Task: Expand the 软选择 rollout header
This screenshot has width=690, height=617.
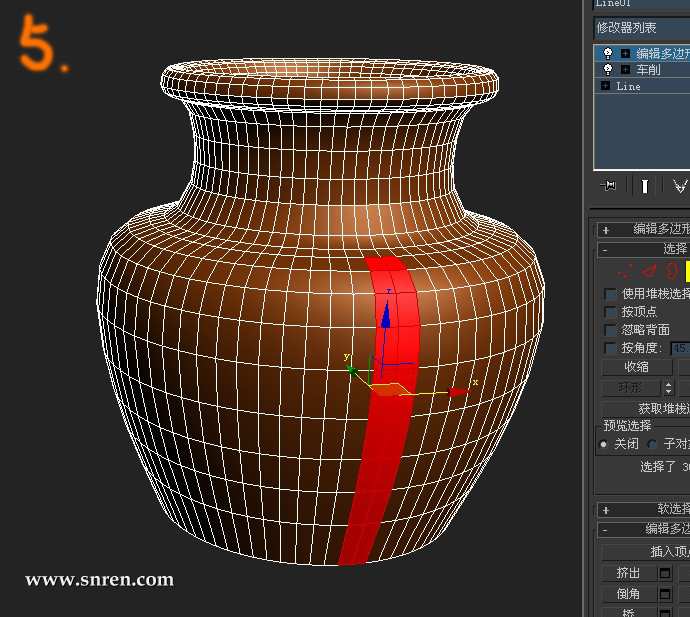Action: tap(644, 509)
